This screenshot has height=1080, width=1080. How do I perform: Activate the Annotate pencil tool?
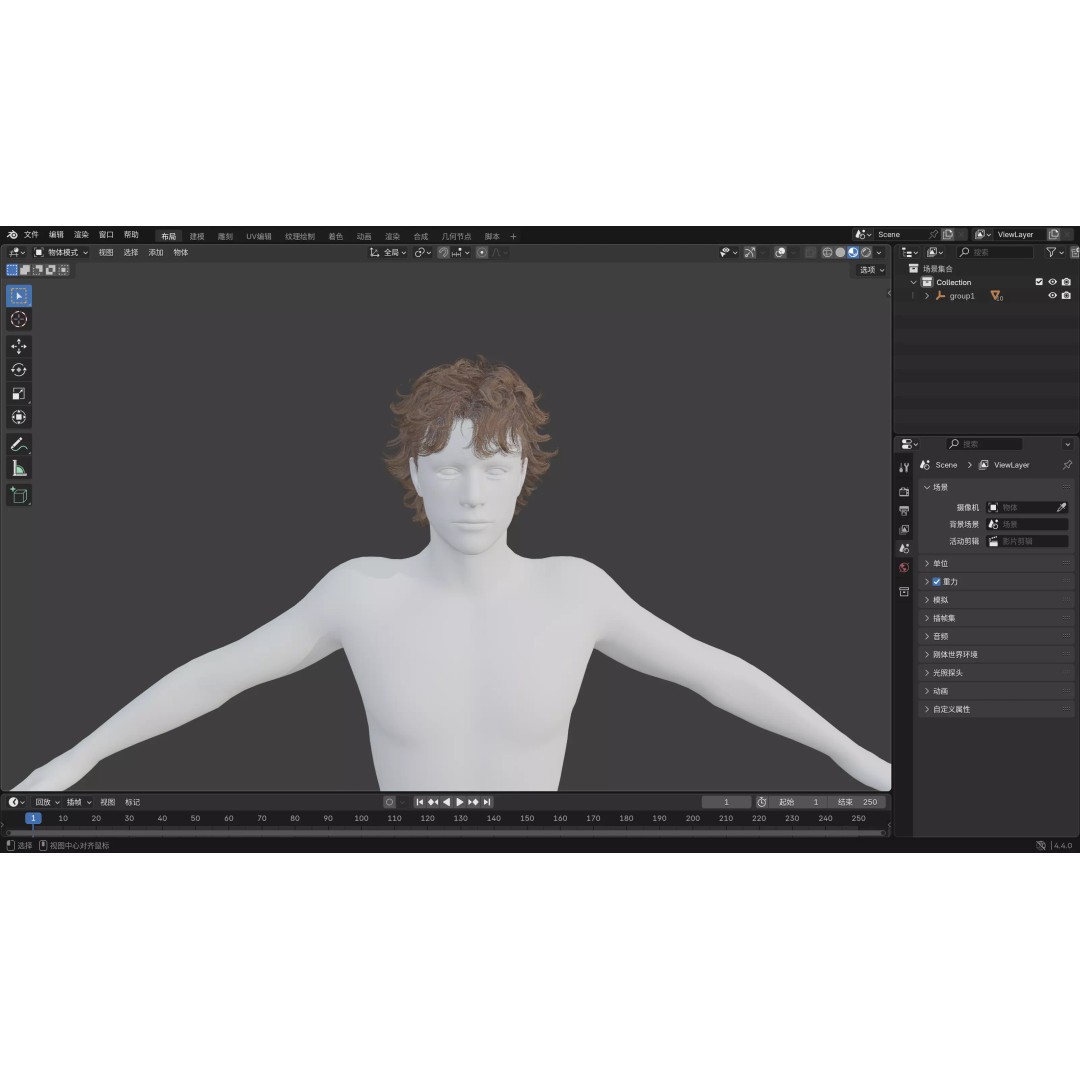tap(19, 445)
